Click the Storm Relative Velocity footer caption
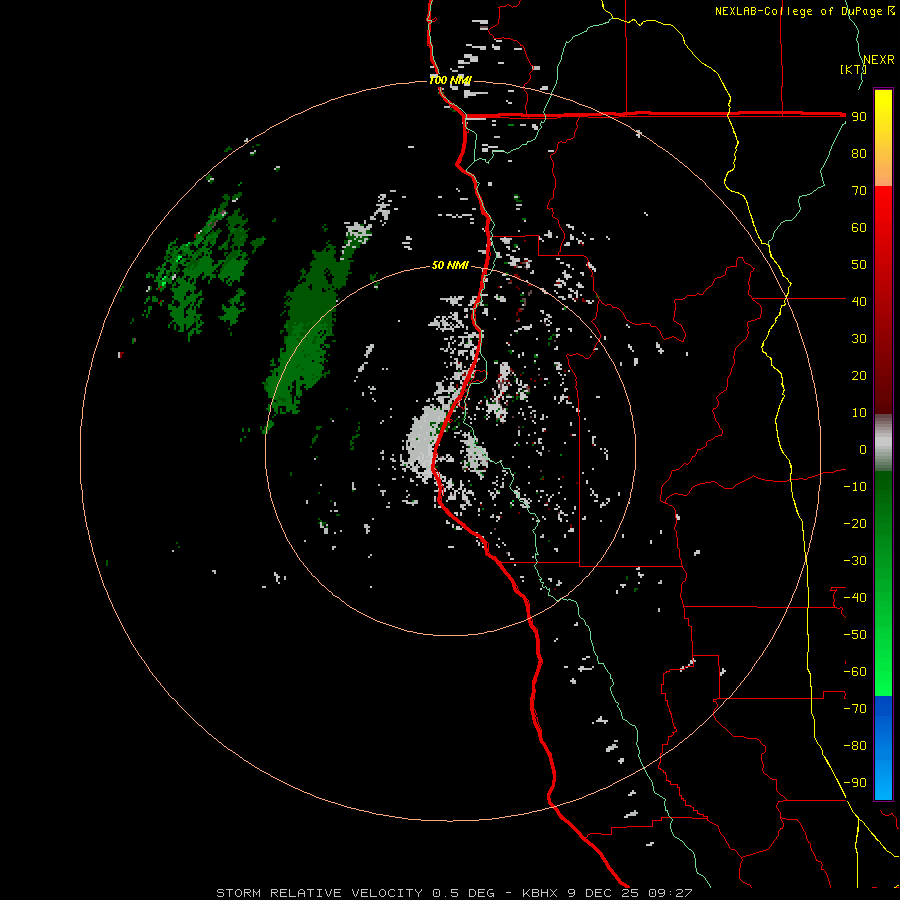The width and height of the screenshot is (900, 900). [454, 893]
